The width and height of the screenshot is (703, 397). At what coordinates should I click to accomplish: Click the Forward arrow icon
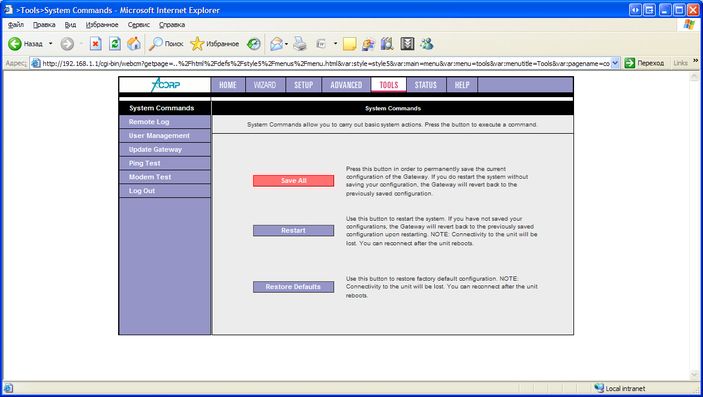tap(67, 44)
